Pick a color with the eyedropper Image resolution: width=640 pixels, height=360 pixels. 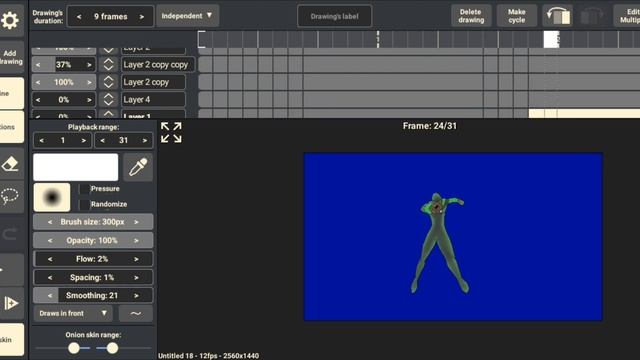138,167
